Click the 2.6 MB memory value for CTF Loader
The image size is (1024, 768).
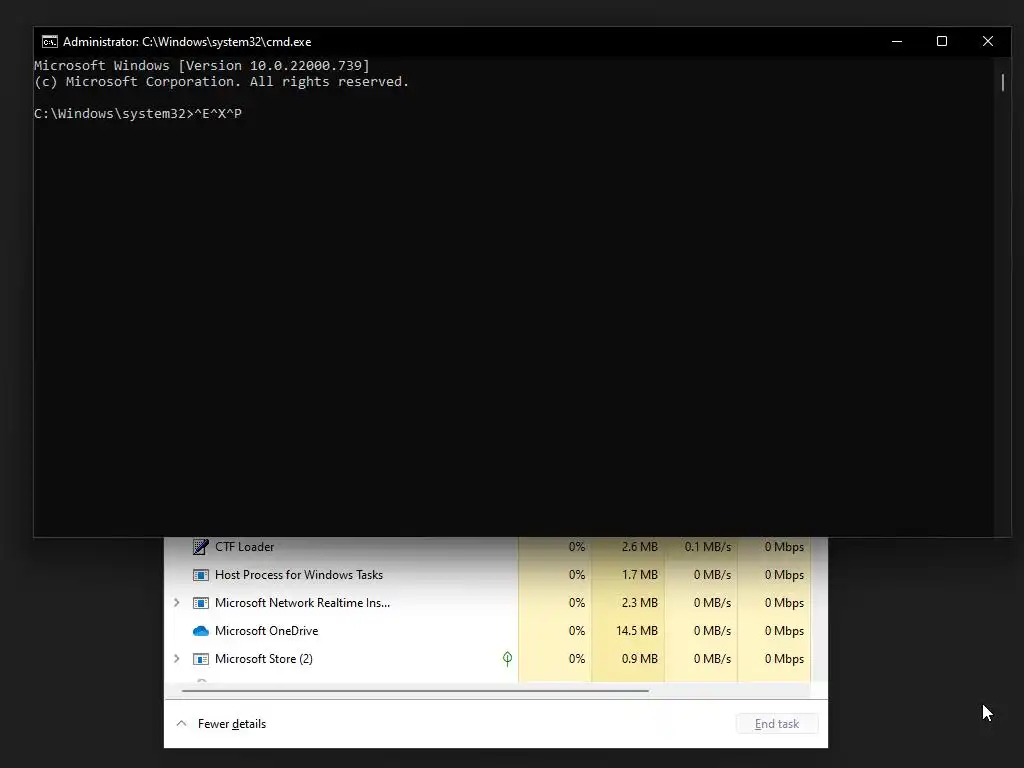click(639, 547)
